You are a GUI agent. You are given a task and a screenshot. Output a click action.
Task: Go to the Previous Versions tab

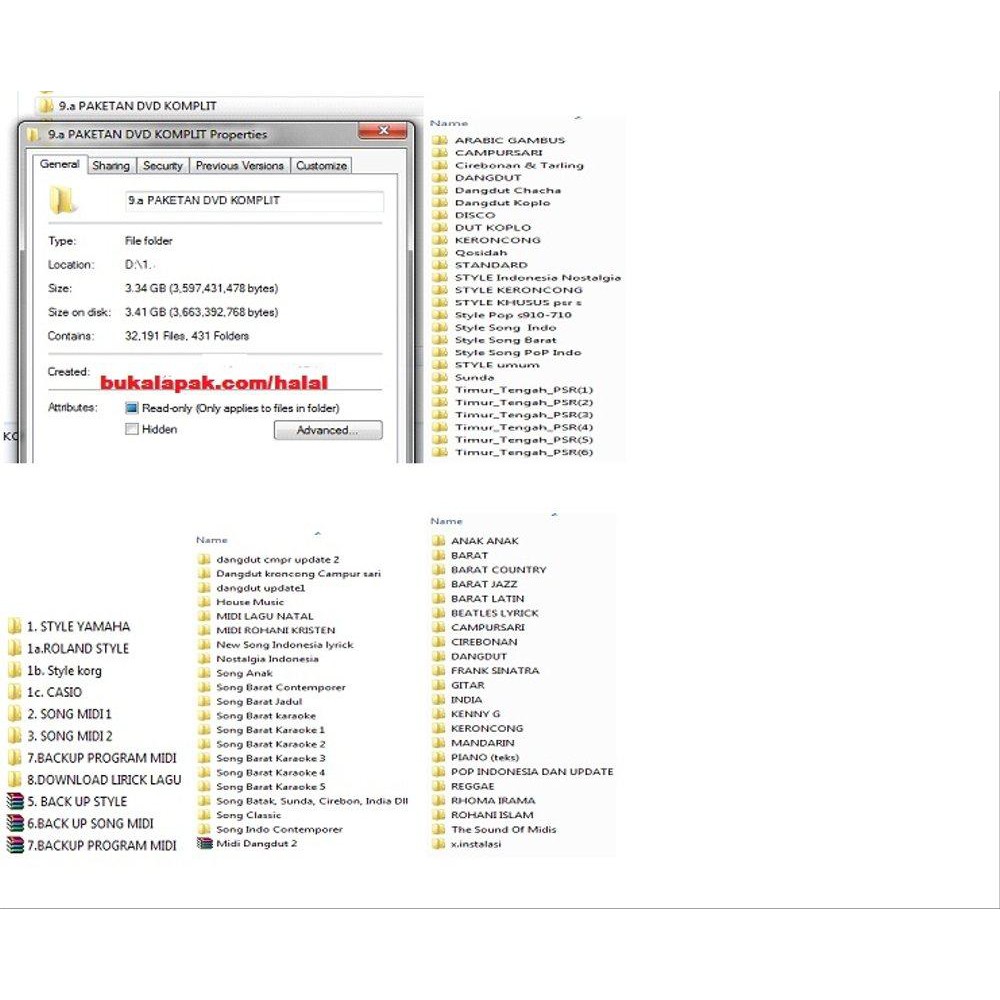[239, 166]
